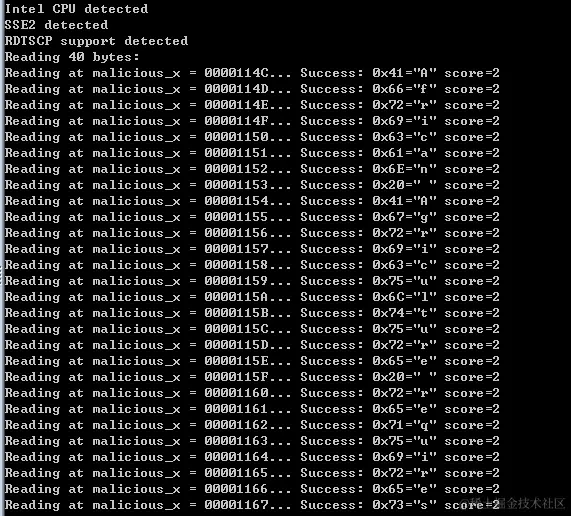Click the 0x66="f" result value

coord(404,89)
